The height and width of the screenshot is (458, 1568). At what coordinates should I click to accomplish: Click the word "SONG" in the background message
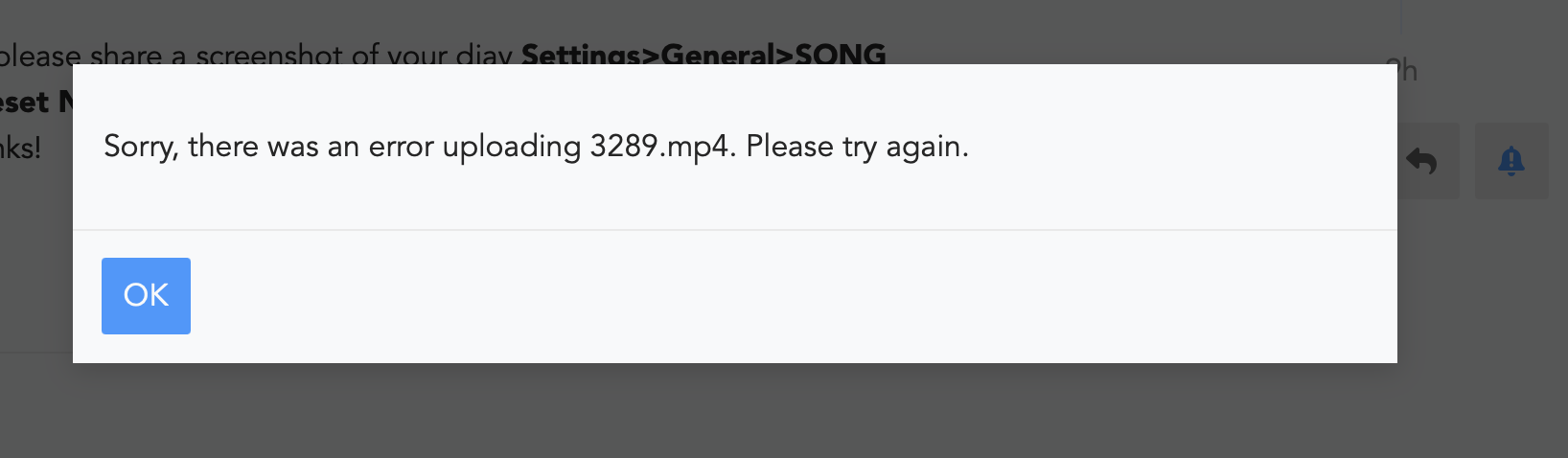click(841, 54)
